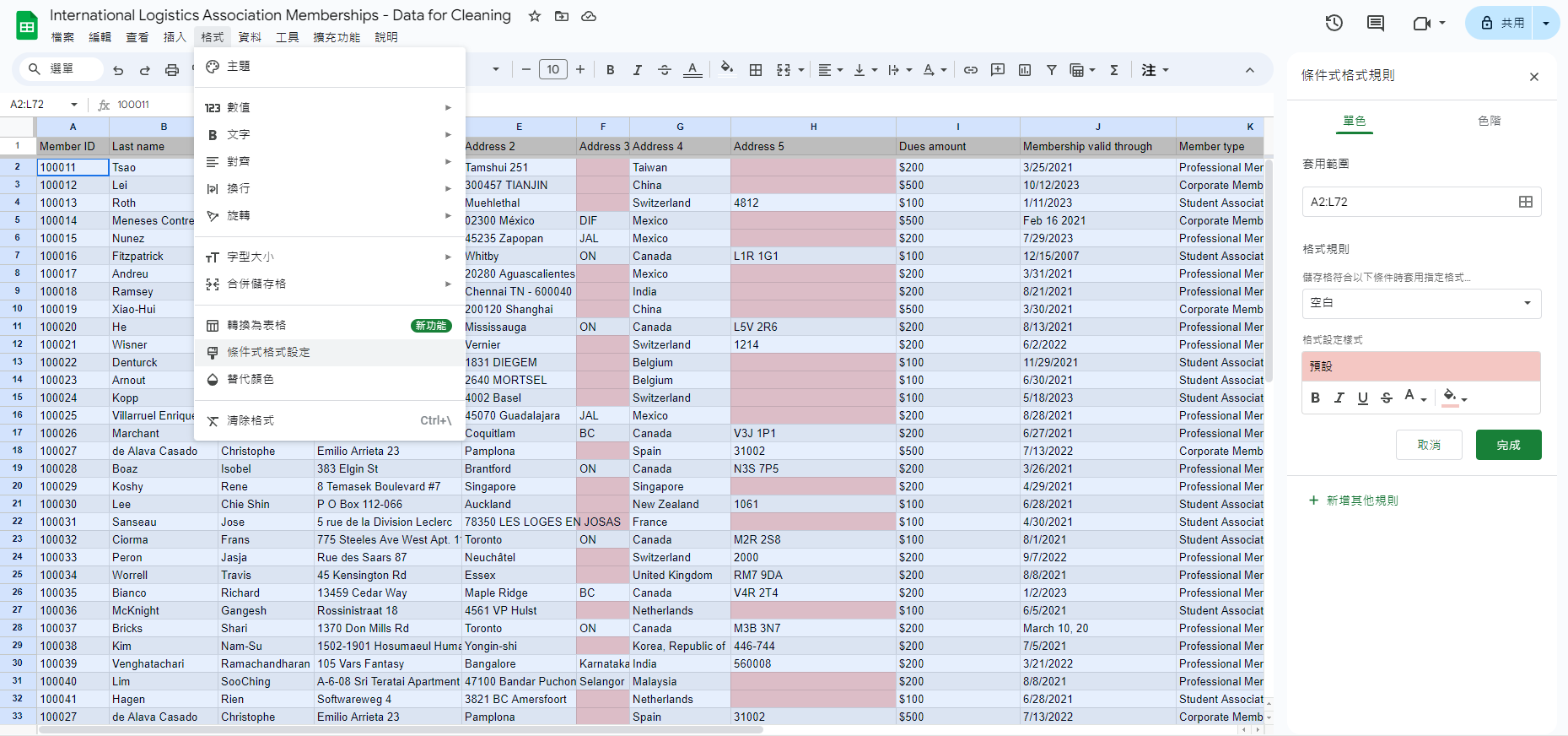
Task: Switch to the 色階 tab
Action: [1490, 121]
